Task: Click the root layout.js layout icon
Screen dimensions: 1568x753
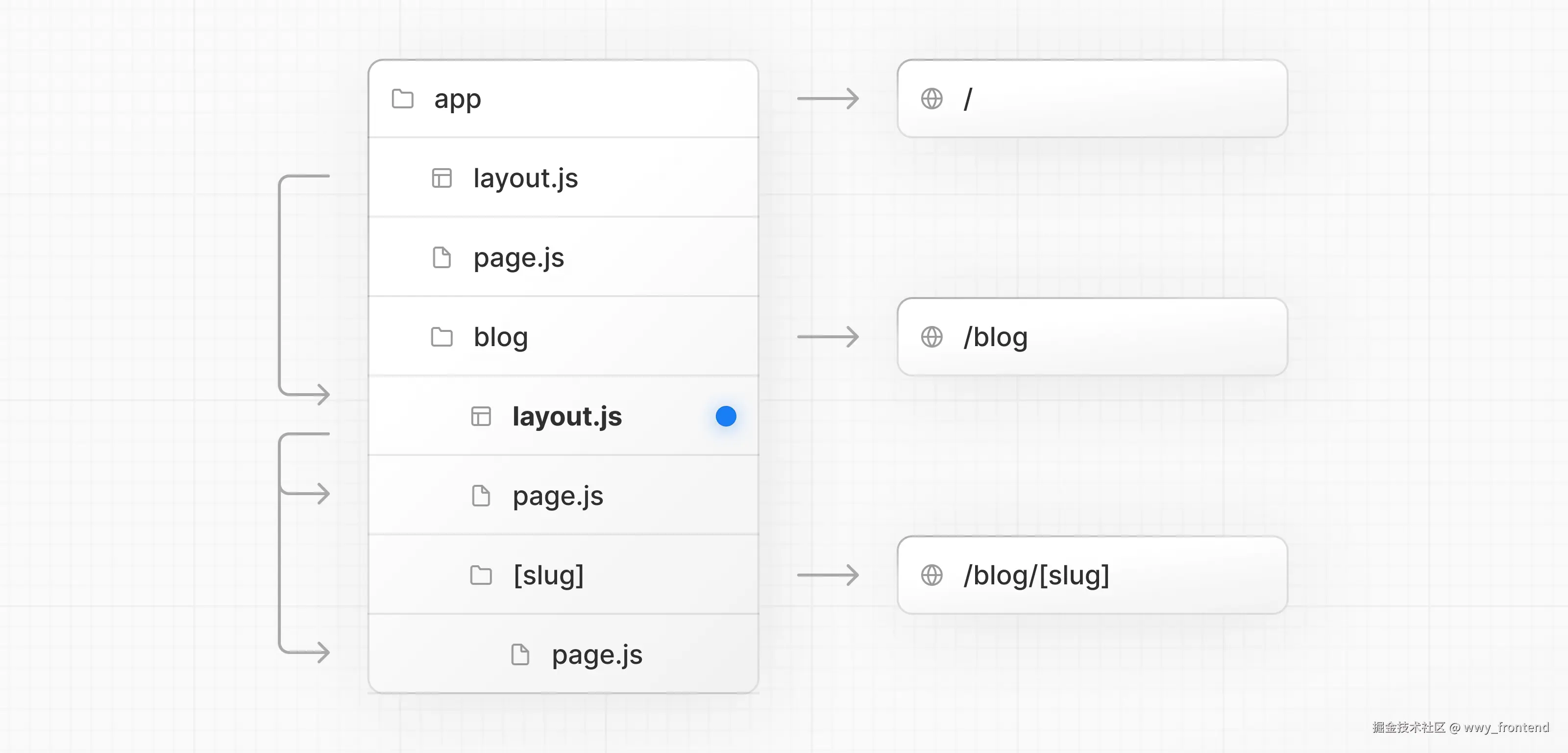Action: click(x=441, y=178)
